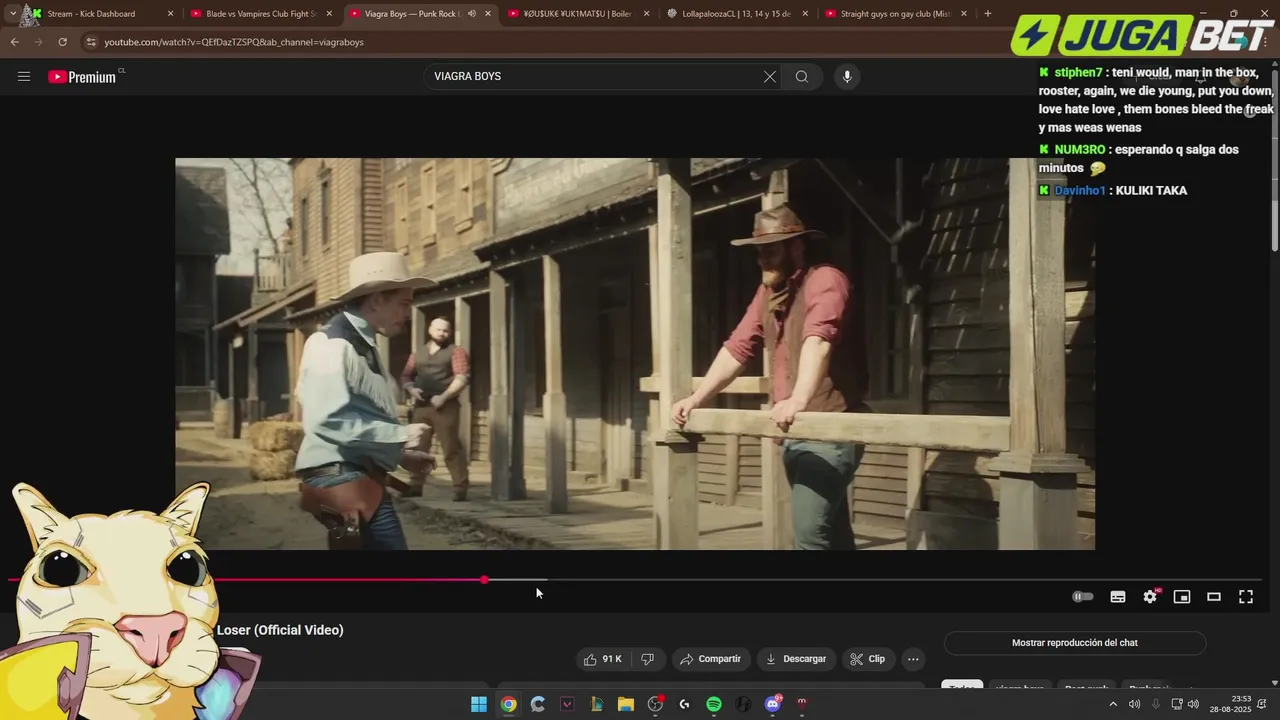
Task: Run search with the magnifier button
Action: (x=802, y=76)
